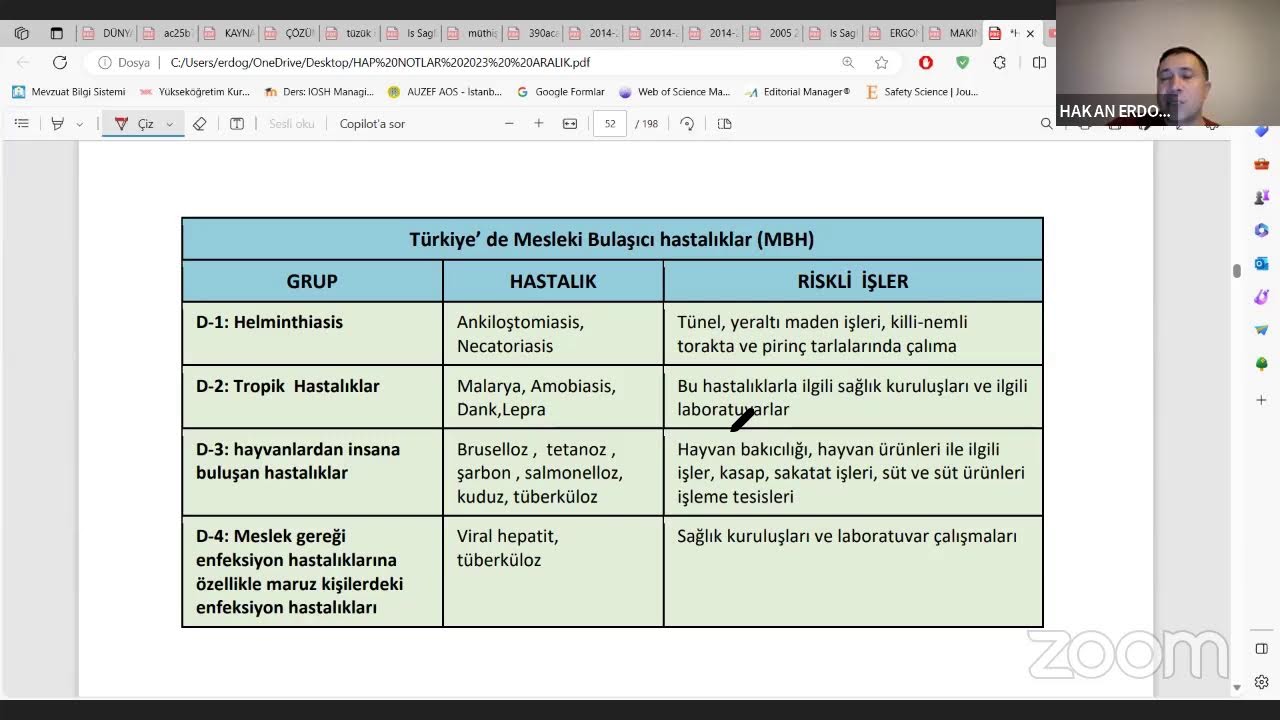Open Mevzuat Bilgi Sistemi bookmark

click(x=69, y=92)
